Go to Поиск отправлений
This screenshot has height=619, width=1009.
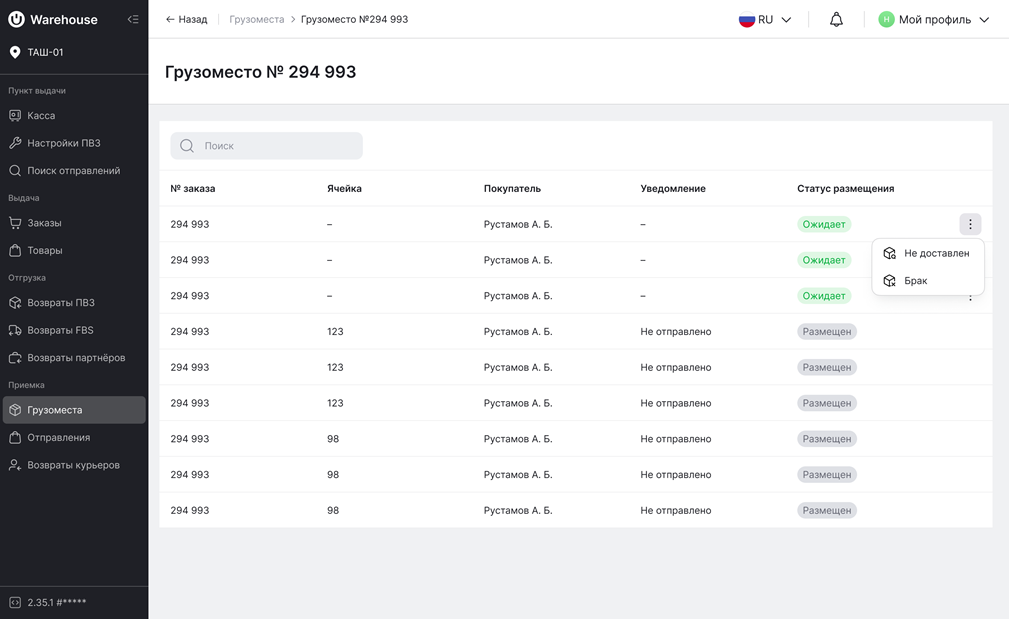(73, 171)
